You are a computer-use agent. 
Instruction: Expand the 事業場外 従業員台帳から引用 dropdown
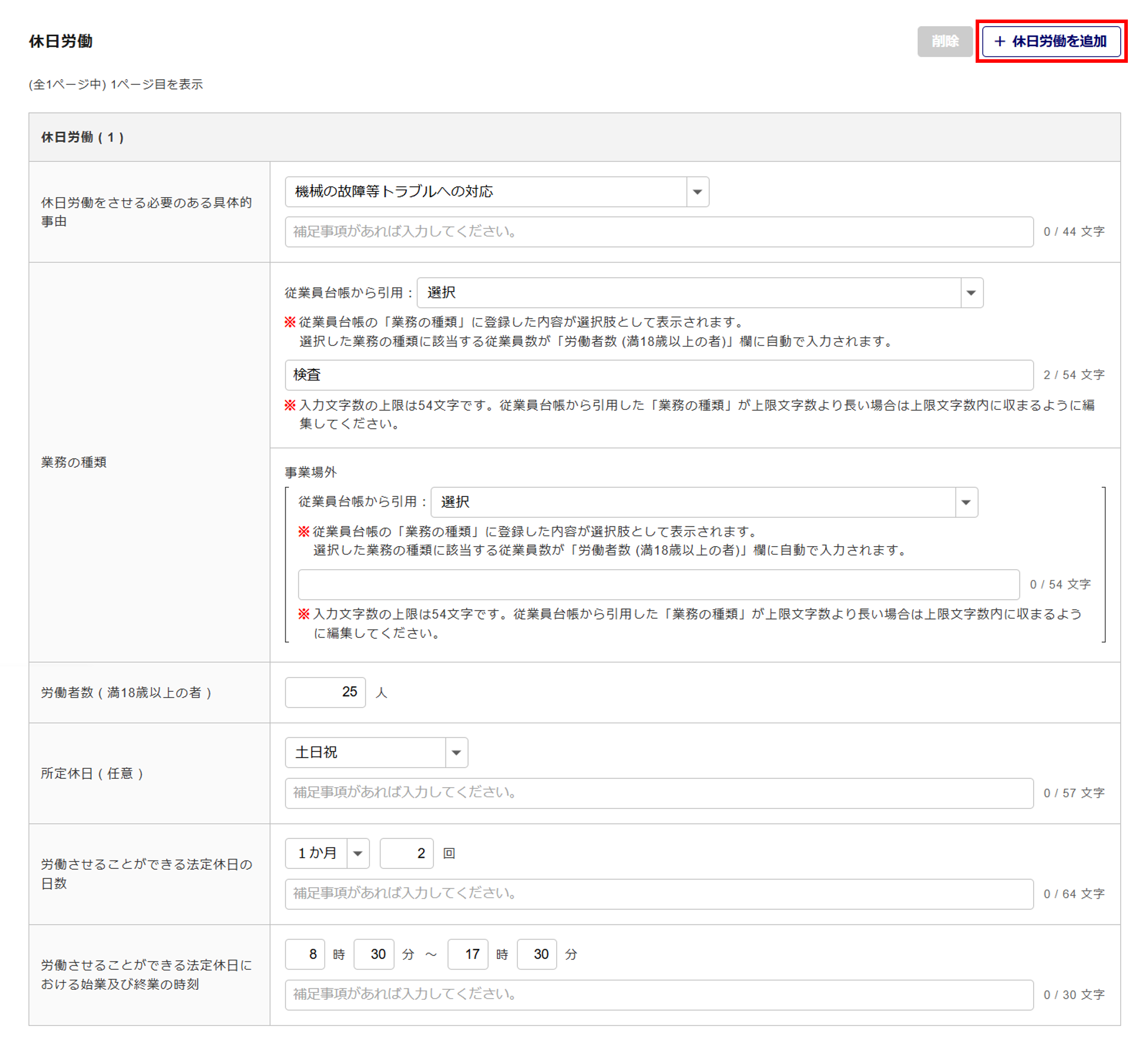tap(703, 503)
